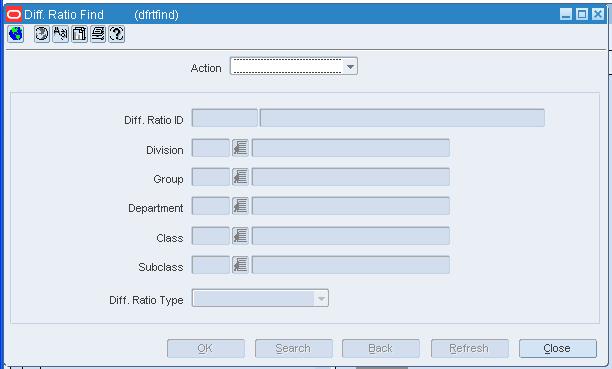Click the save disk toolbar icon
The height and width of the screenshot is (369, 612).
[79, 34]
